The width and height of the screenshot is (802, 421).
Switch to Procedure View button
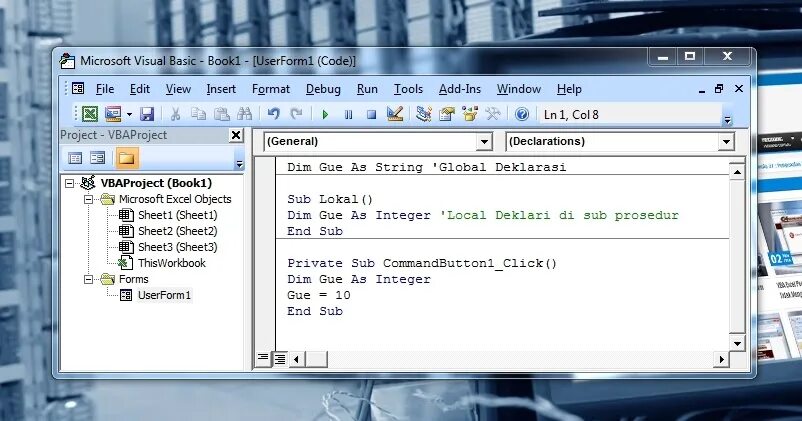[x=263, y=358]
